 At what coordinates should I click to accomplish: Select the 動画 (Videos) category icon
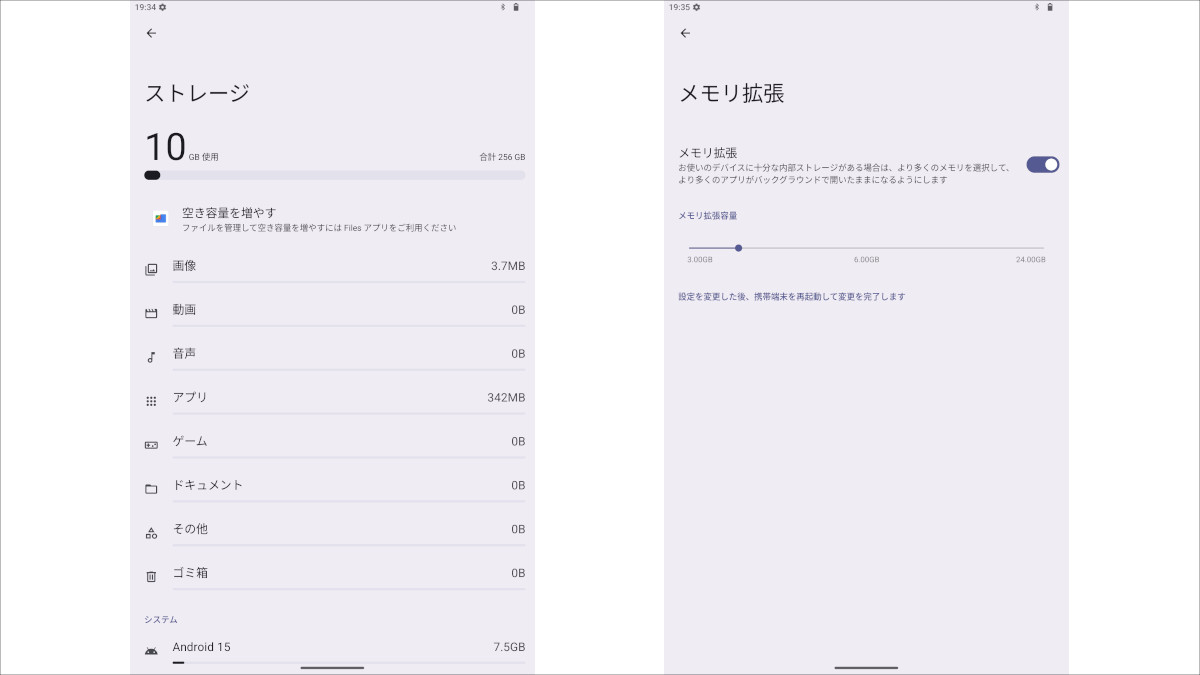coord(151,310)
